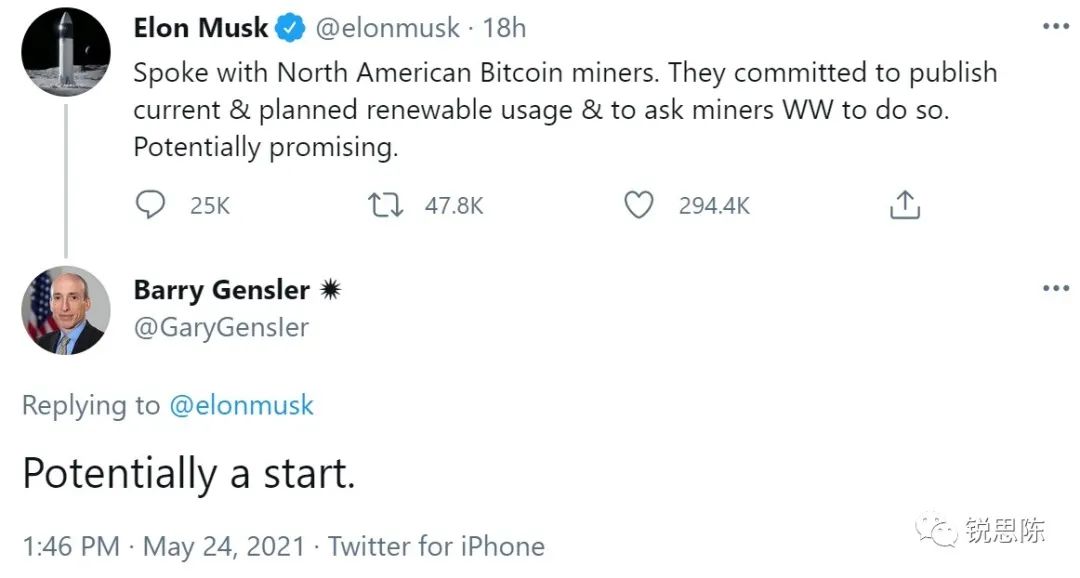This screenshot has height=578, width=1080.
Task: Click the blue verified badge
Action: [291, 29]
